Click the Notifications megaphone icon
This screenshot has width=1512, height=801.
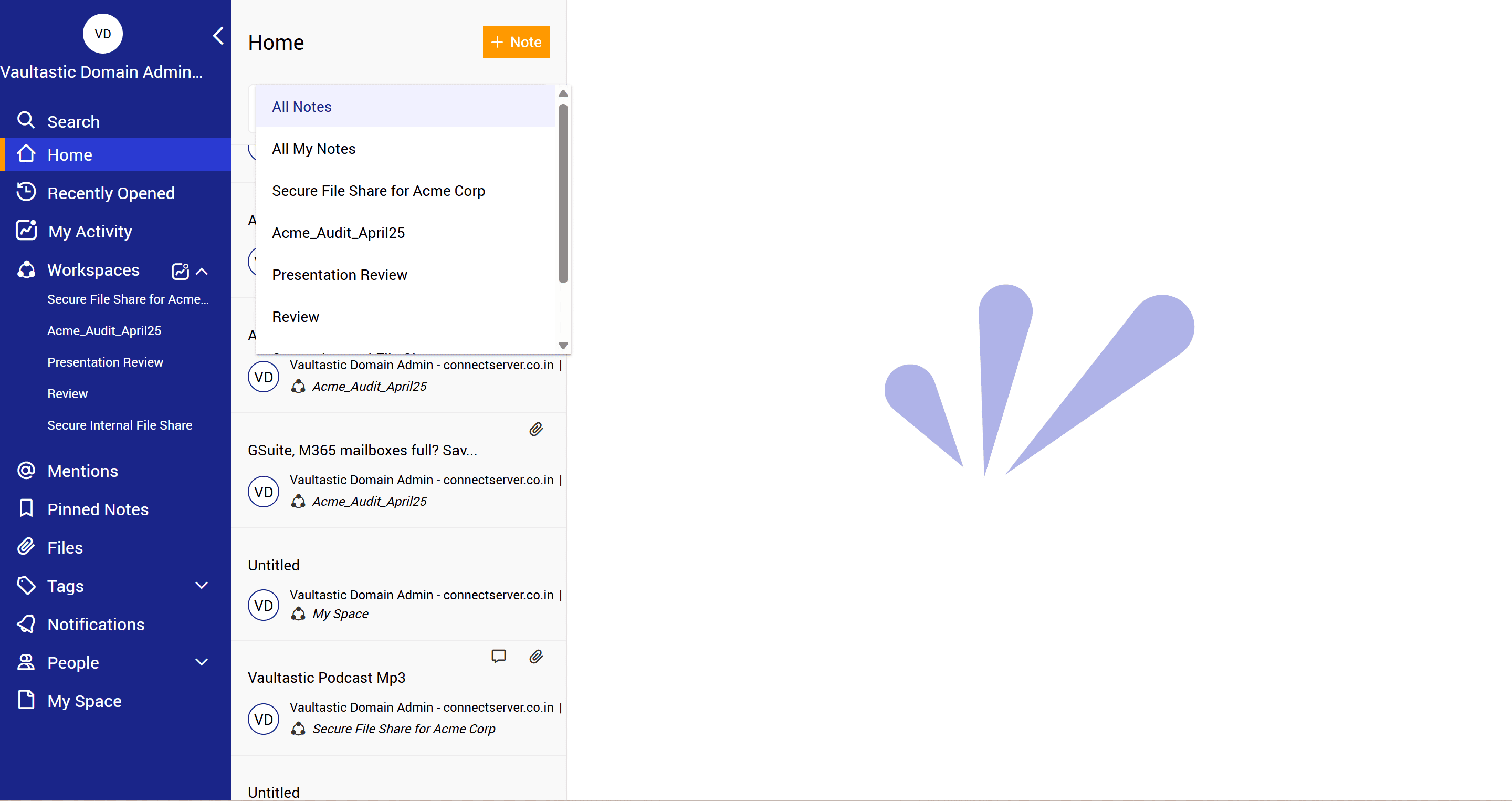pos(26,623)
